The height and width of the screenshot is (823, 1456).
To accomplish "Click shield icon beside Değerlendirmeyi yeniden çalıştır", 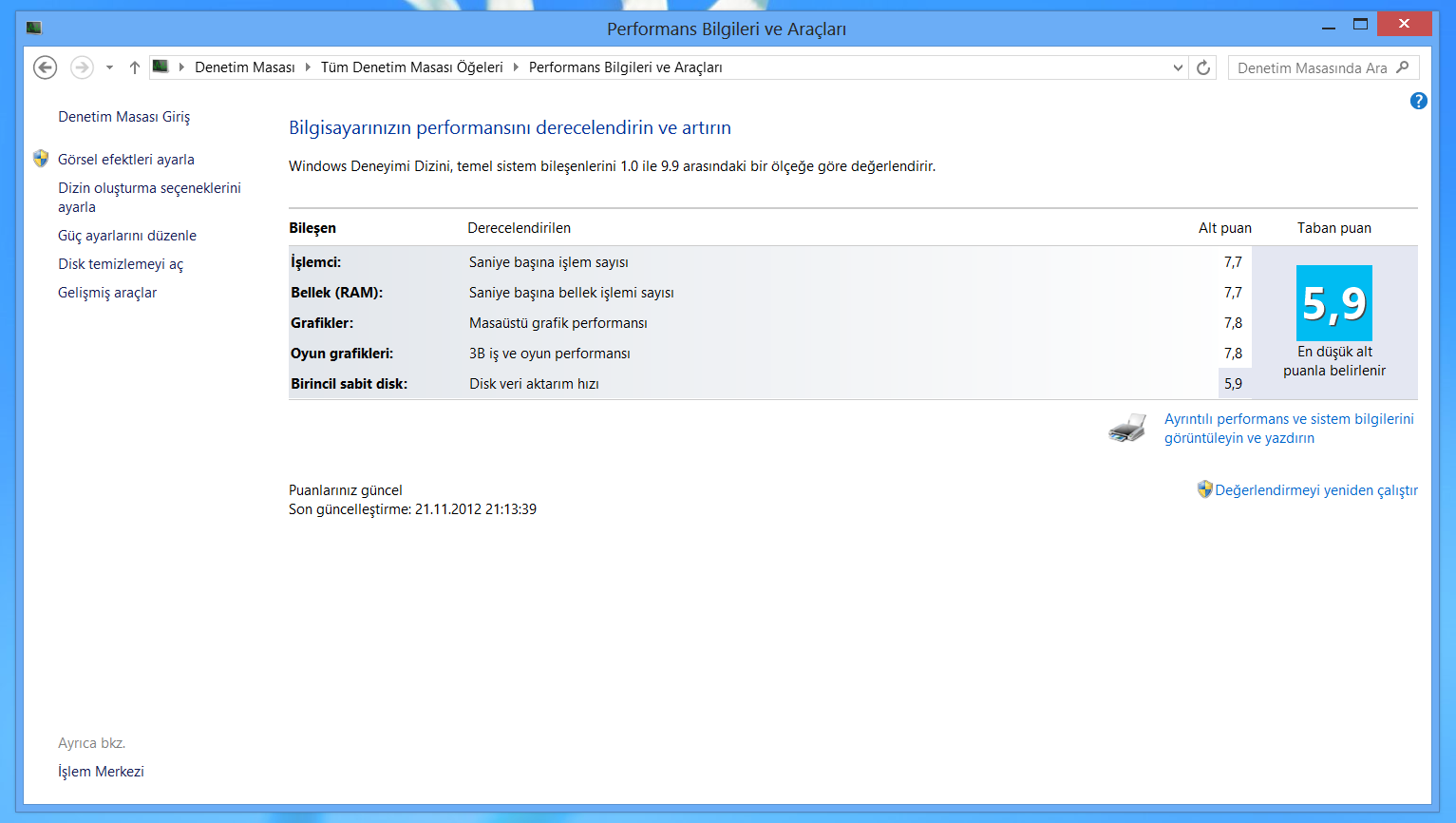I will click(x=1204, y=489).
